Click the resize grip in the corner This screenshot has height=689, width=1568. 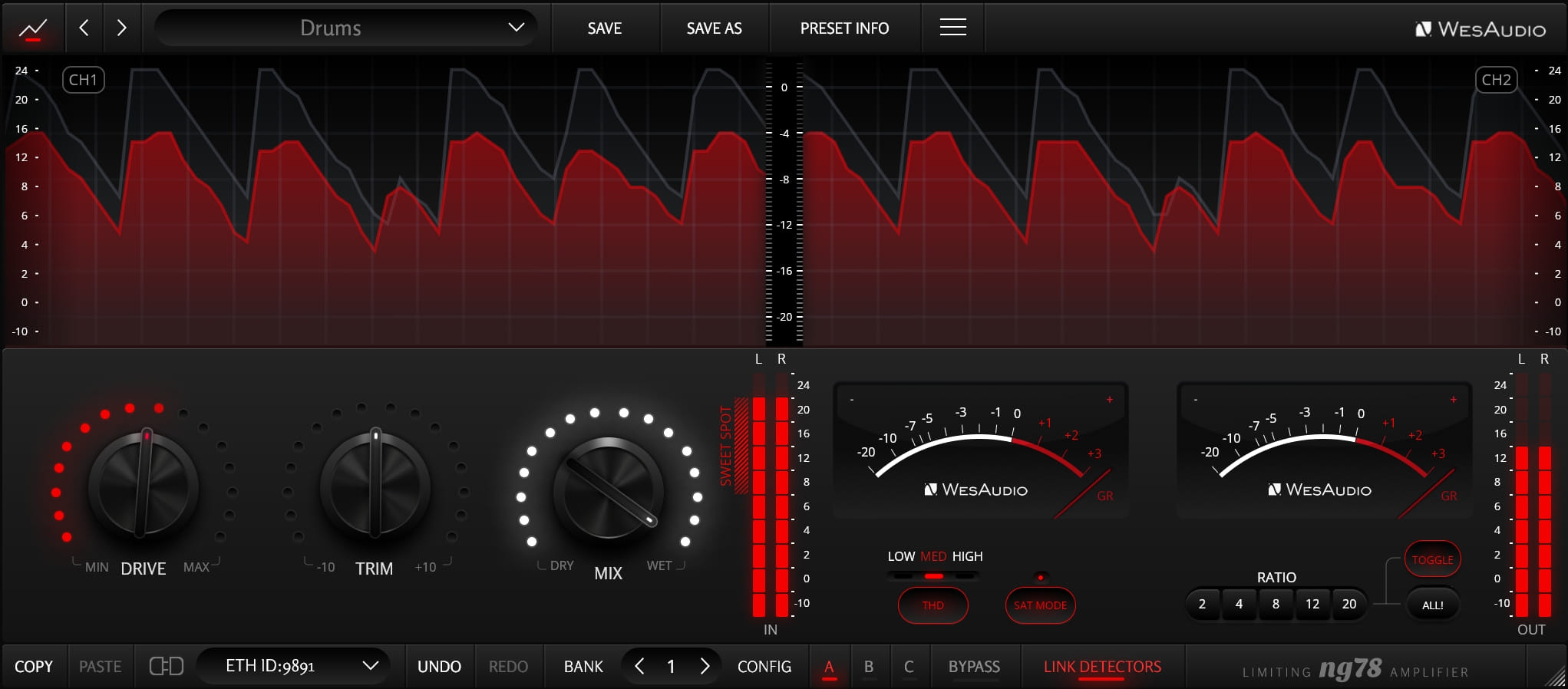pyautogui.click(x=1555, y=676)
